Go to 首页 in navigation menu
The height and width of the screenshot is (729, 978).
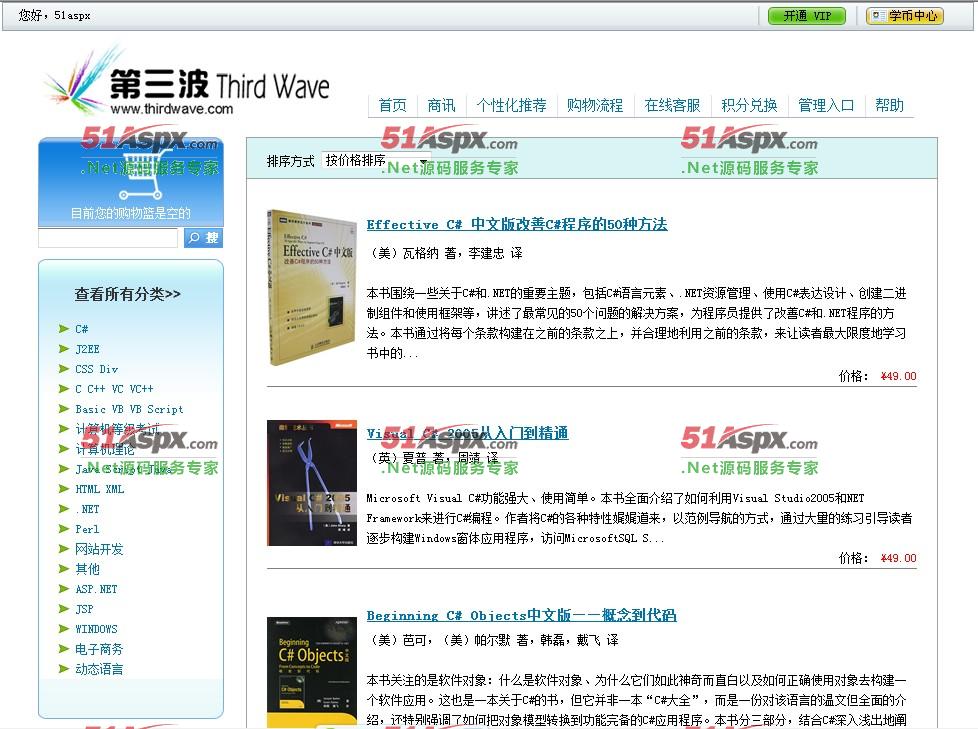click(392, 105)
